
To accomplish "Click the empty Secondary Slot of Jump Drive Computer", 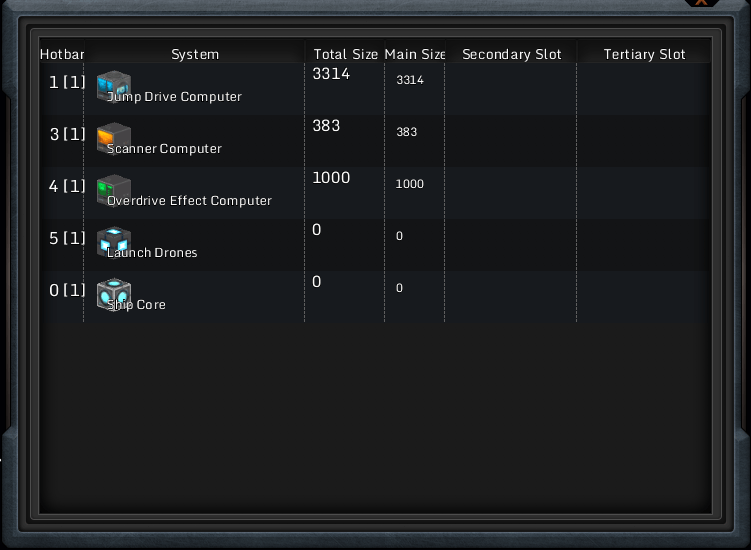I will [x=511, y=89].
